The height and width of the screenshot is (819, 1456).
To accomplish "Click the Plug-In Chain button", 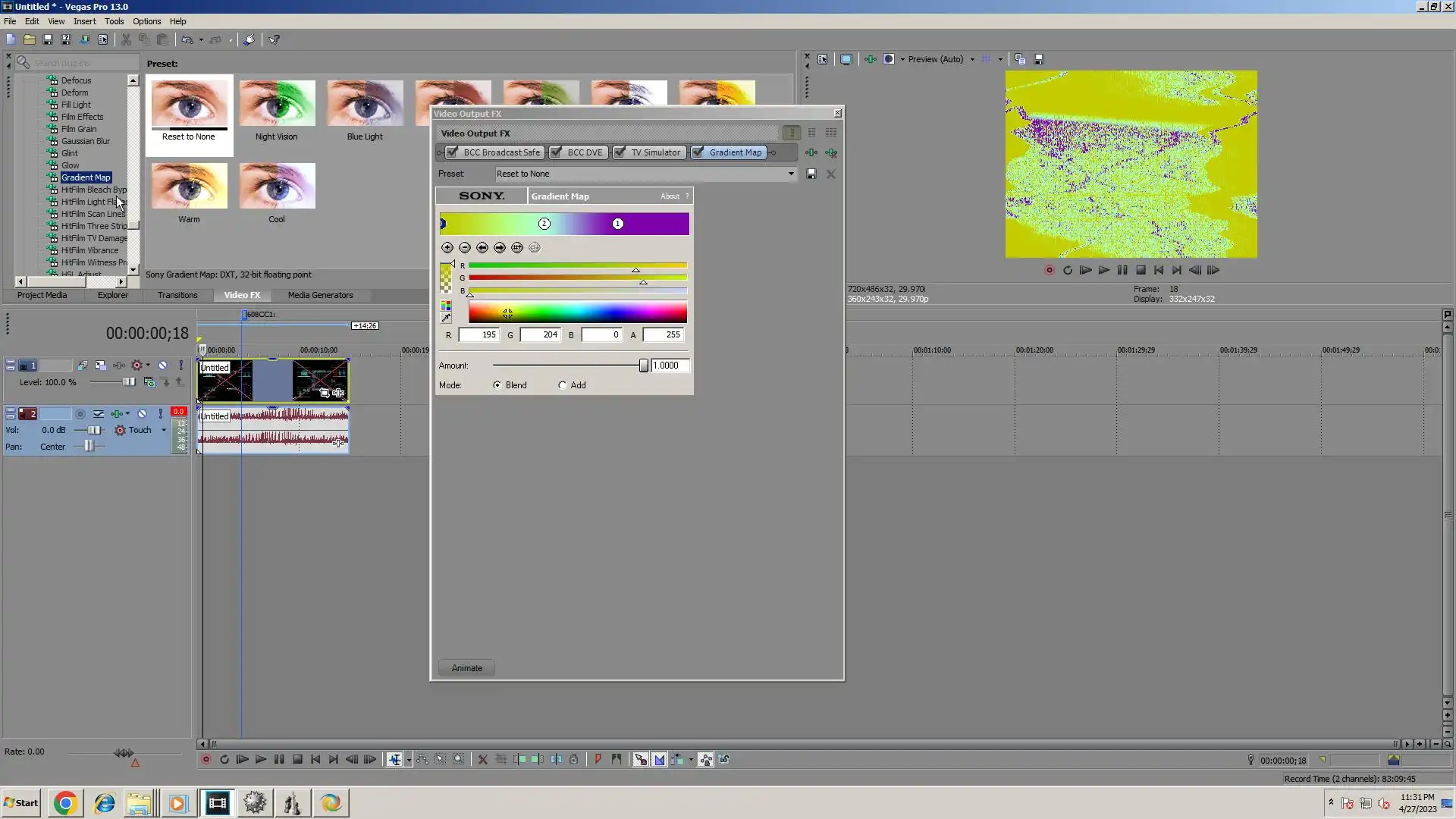I will point(811,153).
